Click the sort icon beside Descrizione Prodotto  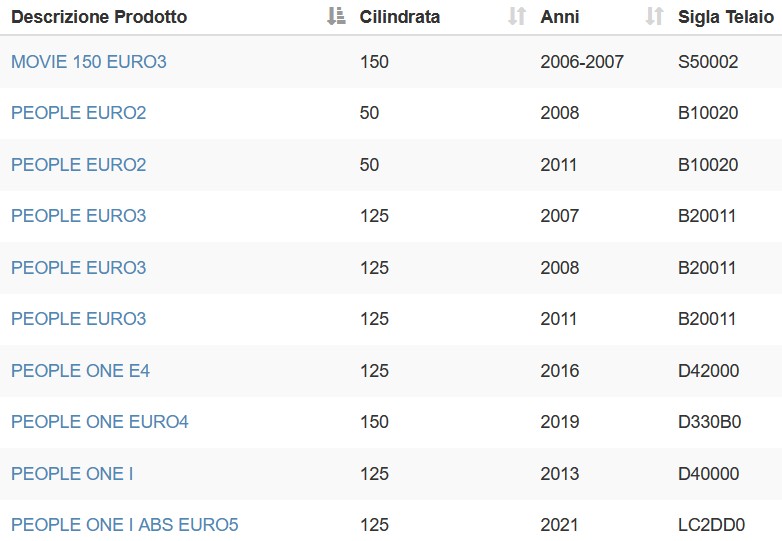[x=336, y=16]
